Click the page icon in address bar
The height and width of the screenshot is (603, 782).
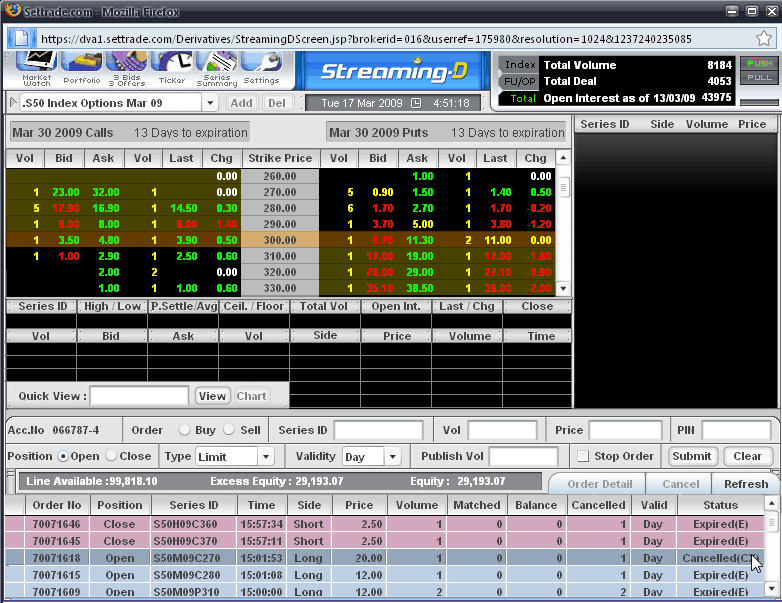coord(21,38)
